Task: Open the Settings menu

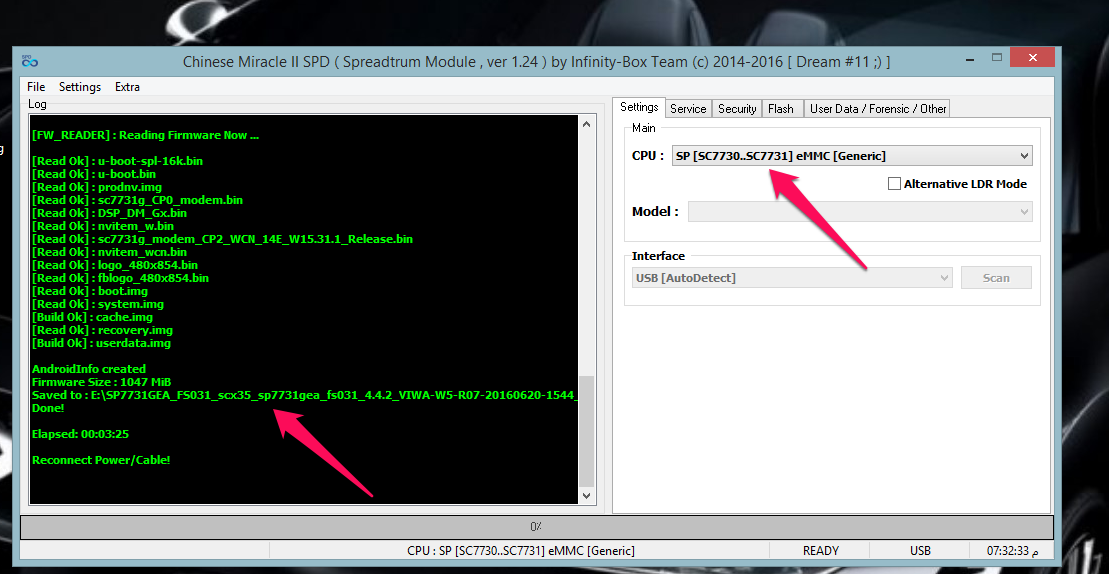Action: tap(80, 87)
